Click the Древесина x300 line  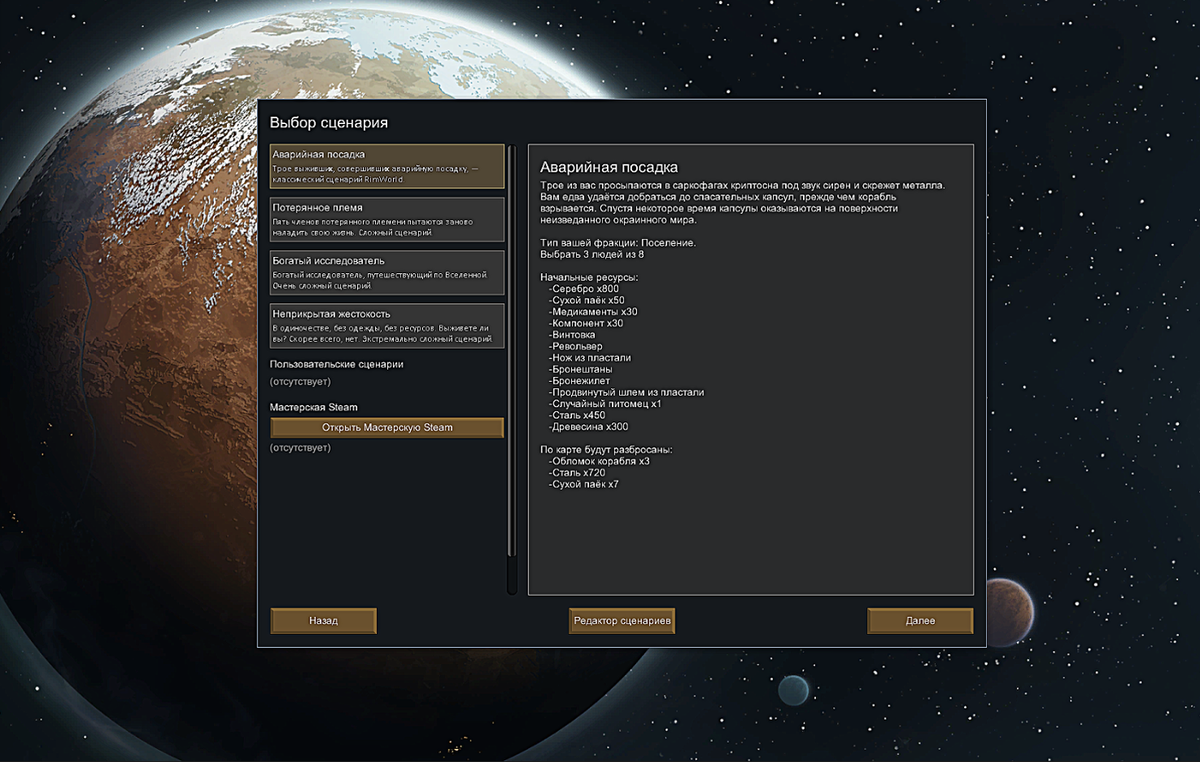point(588,427)
